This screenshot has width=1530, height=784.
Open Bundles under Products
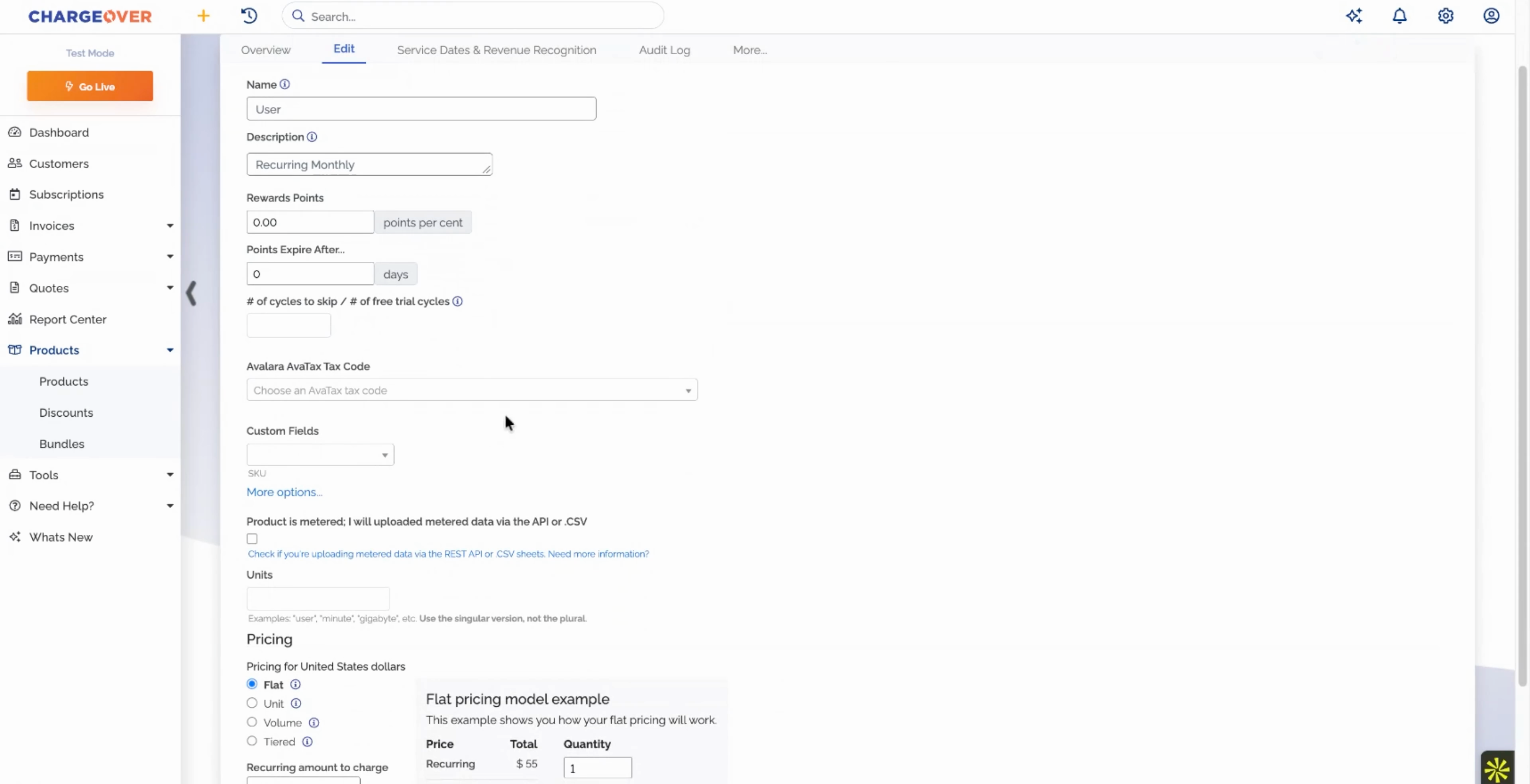62,444
